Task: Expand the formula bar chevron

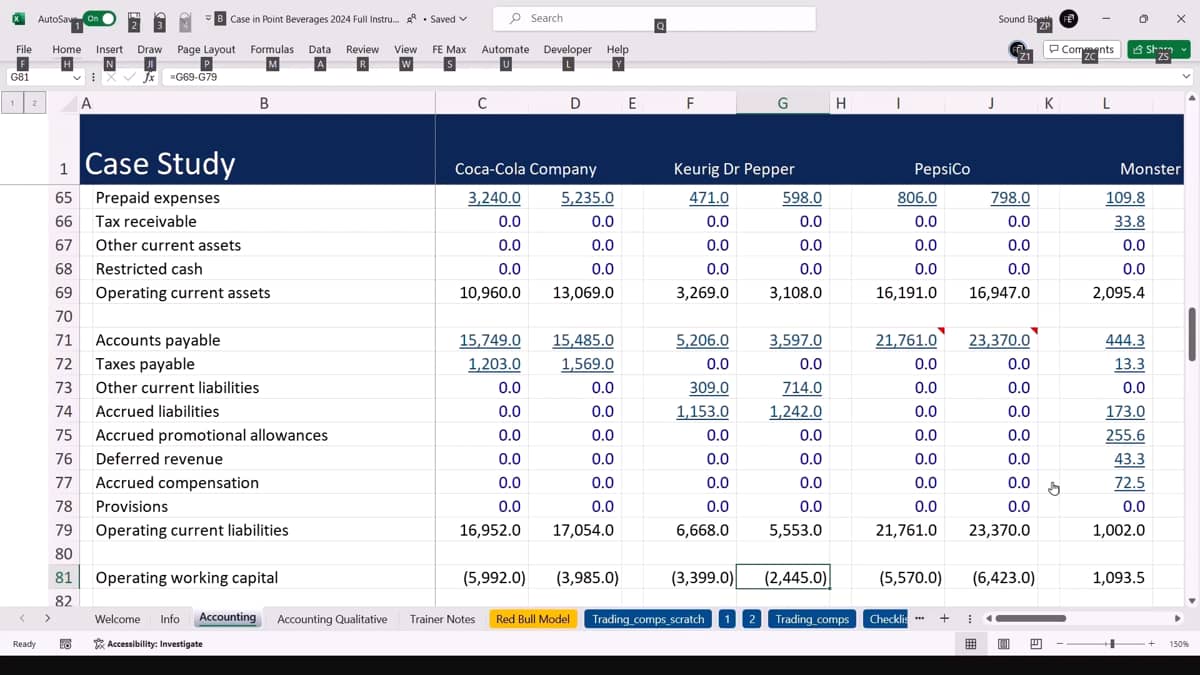Action: pyautogui.click(x=1187, y=77)
